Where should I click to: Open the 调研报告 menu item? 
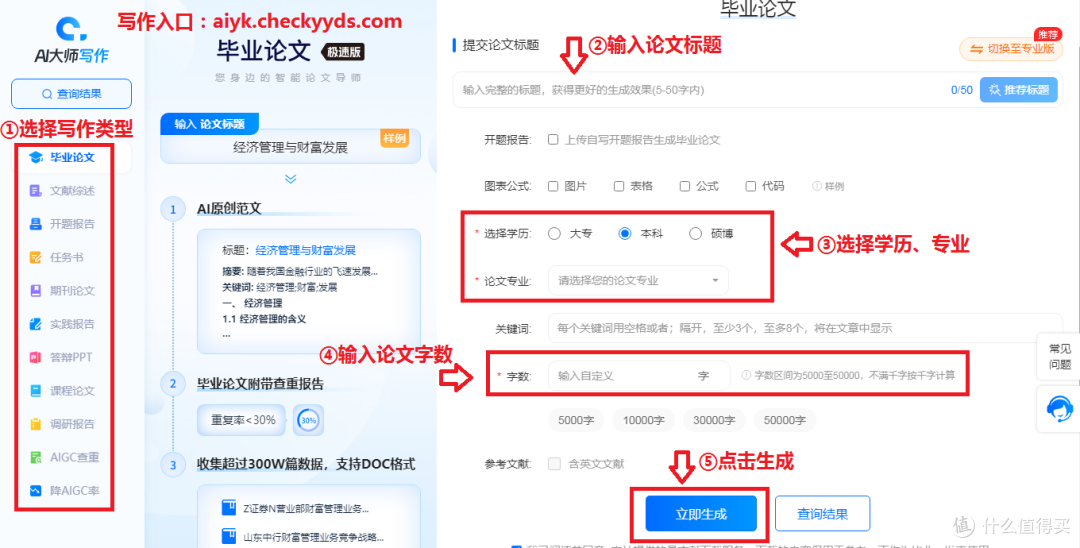72,424
